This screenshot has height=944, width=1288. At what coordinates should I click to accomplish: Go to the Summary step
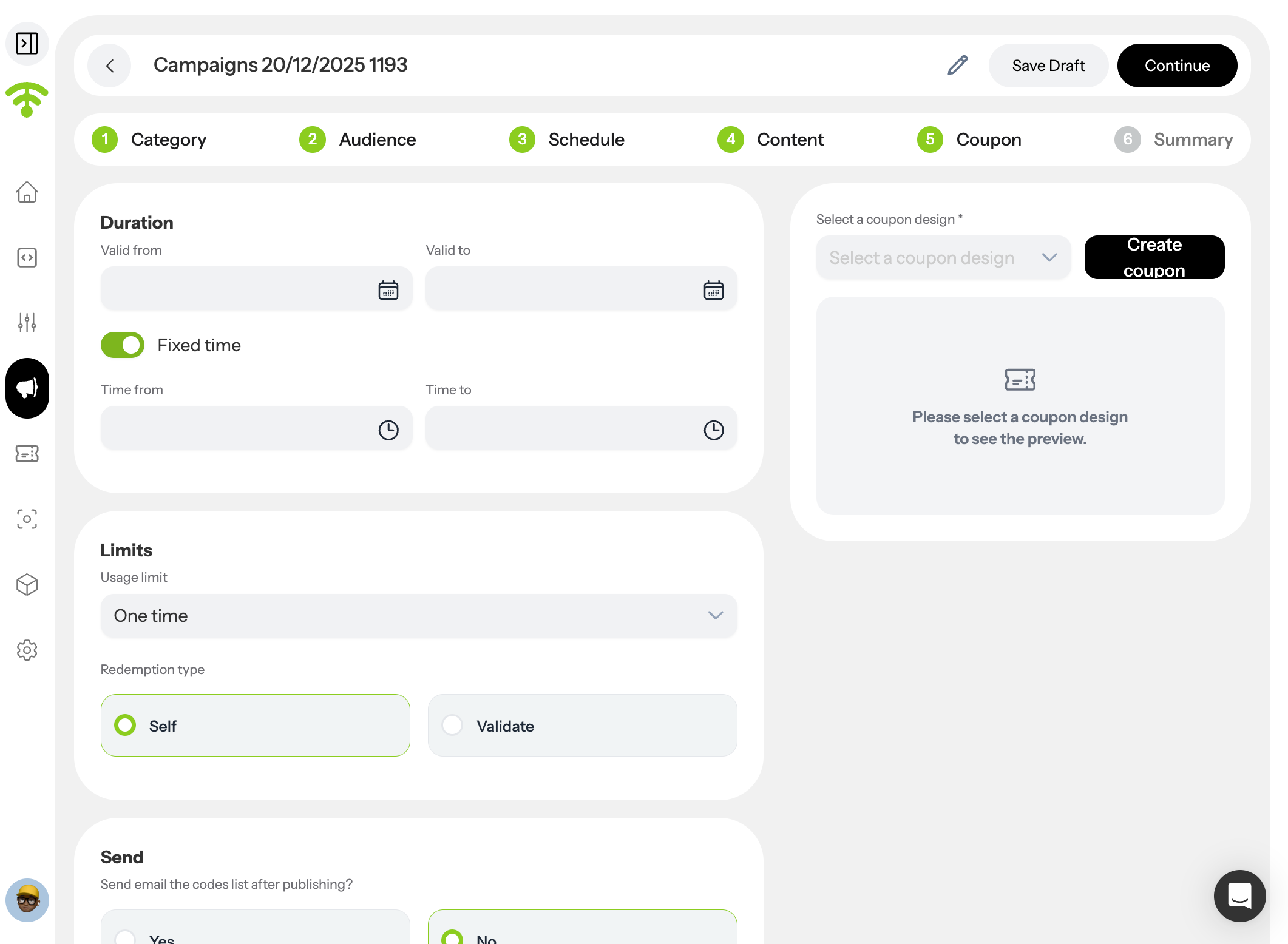pos(1174,140)
